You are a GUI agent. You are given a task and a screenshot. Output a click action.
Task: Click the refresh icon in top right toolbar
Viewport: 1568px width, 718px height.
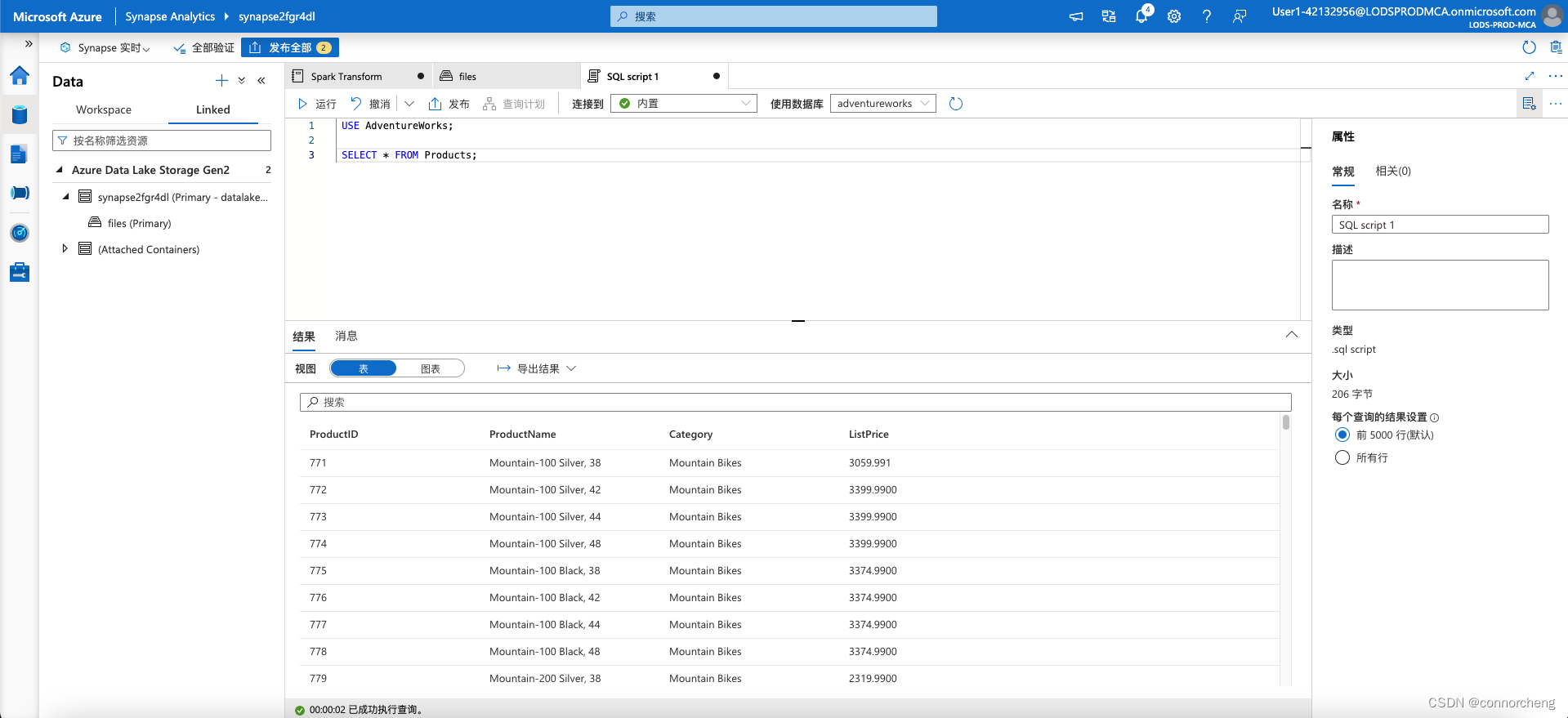(1530, 47)
